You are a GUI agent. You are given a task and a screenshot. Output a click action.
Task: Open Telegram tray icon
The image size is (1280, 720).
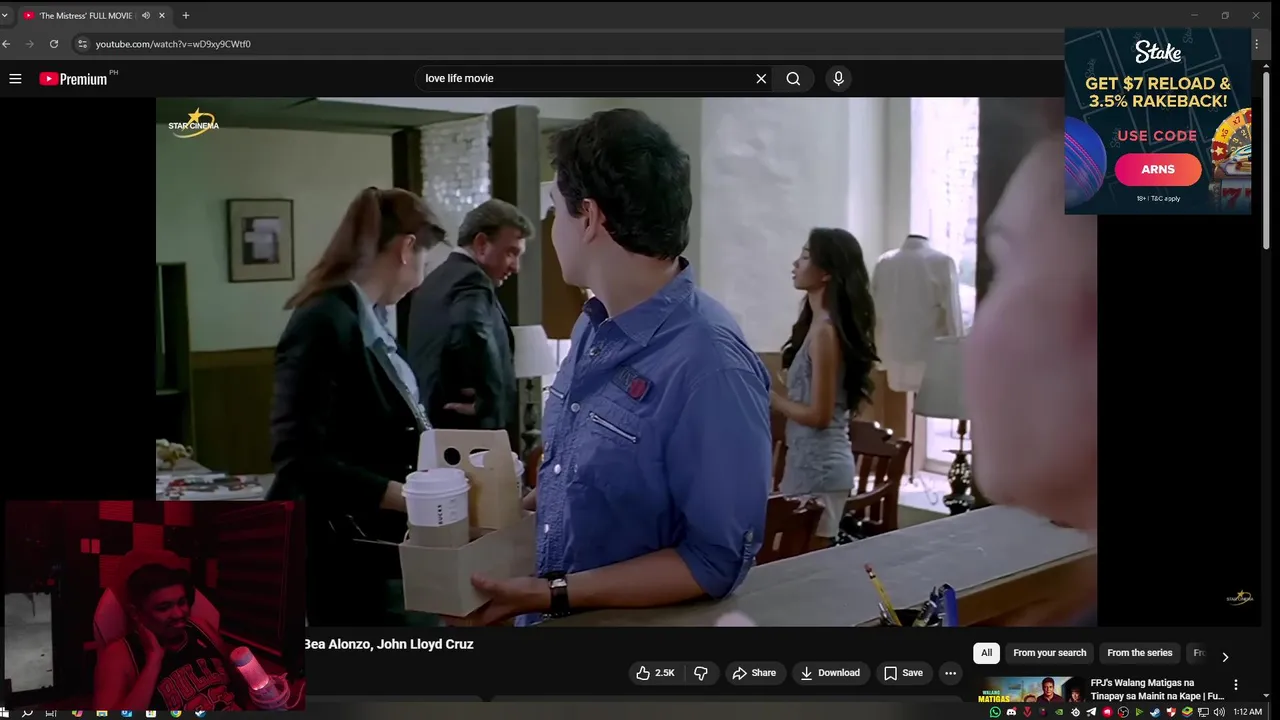tap(1091, 712)
